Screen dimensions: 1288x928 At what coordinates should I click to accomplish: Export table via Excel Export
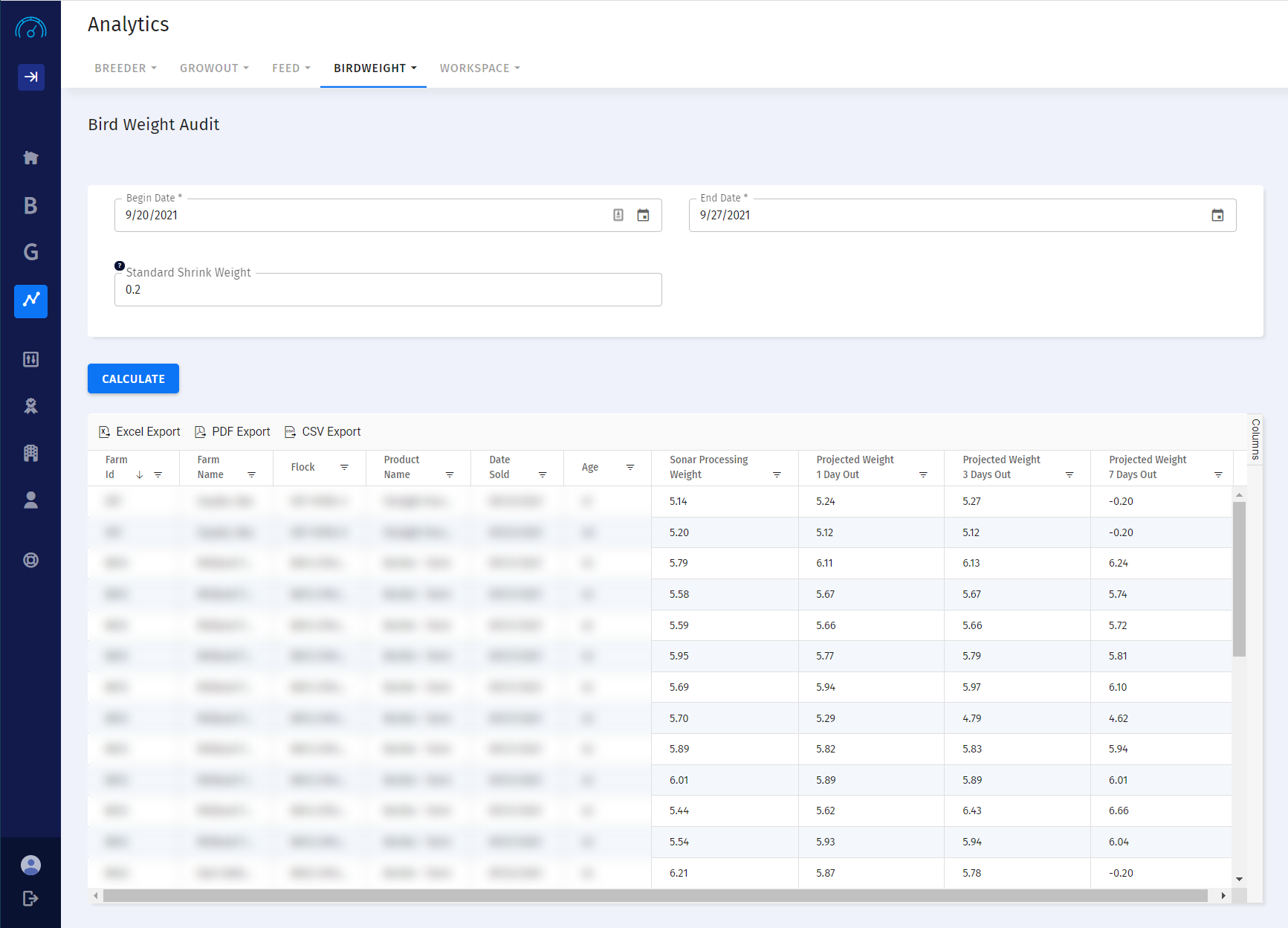click(140, 431)
